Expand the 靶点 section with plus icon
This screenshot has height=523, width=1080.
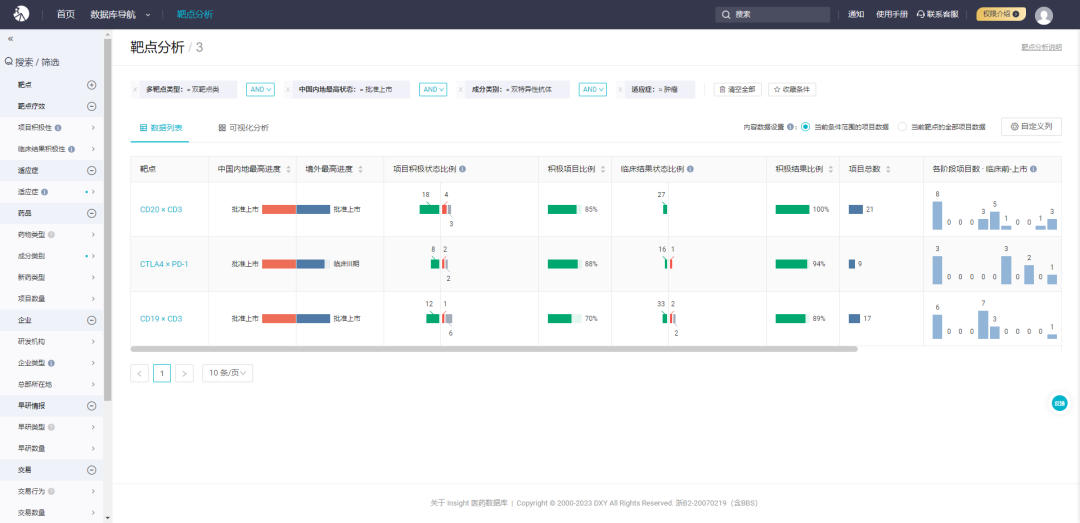tap(91, 85)
